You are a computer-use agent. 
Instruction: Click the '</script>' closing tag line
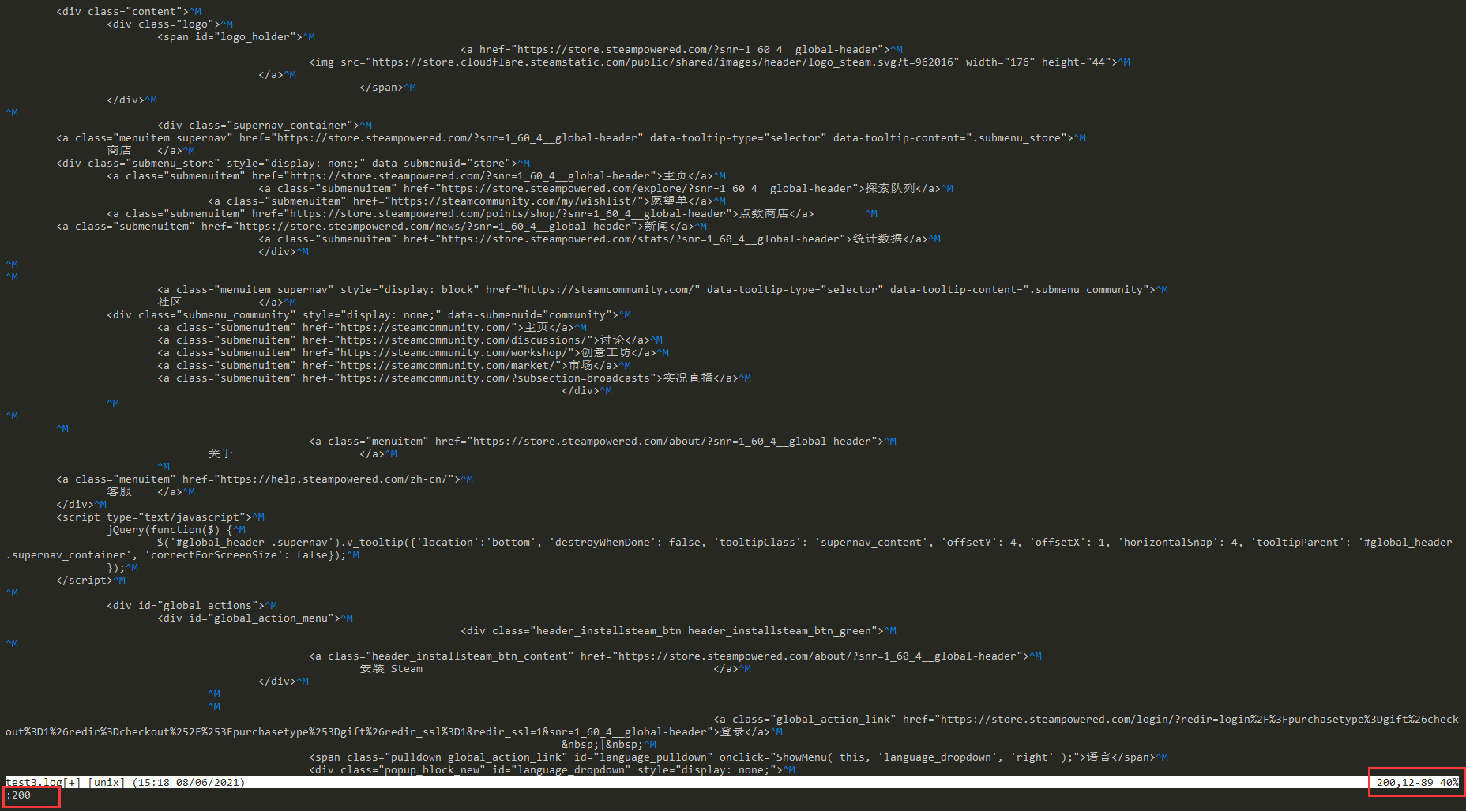pyautogui.click(x=91, y=580)
